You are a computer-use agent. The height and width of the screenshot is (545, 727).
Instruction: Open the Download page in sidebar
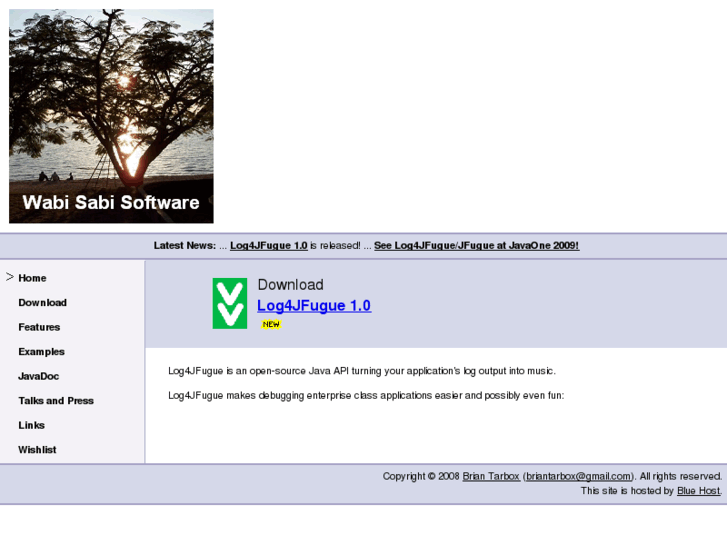(43, 302)
